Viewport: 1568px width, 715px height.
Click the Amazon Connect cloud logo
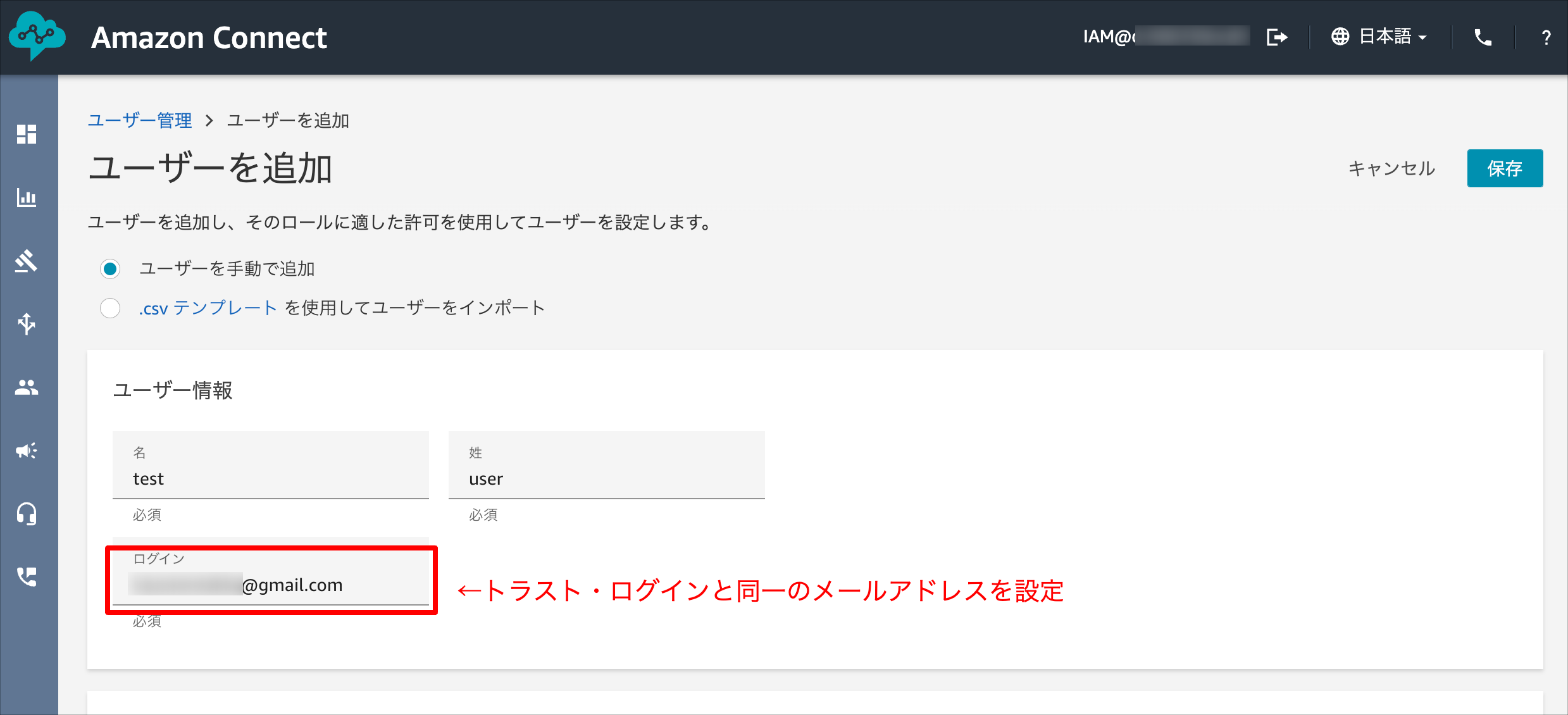pos(37,36)
